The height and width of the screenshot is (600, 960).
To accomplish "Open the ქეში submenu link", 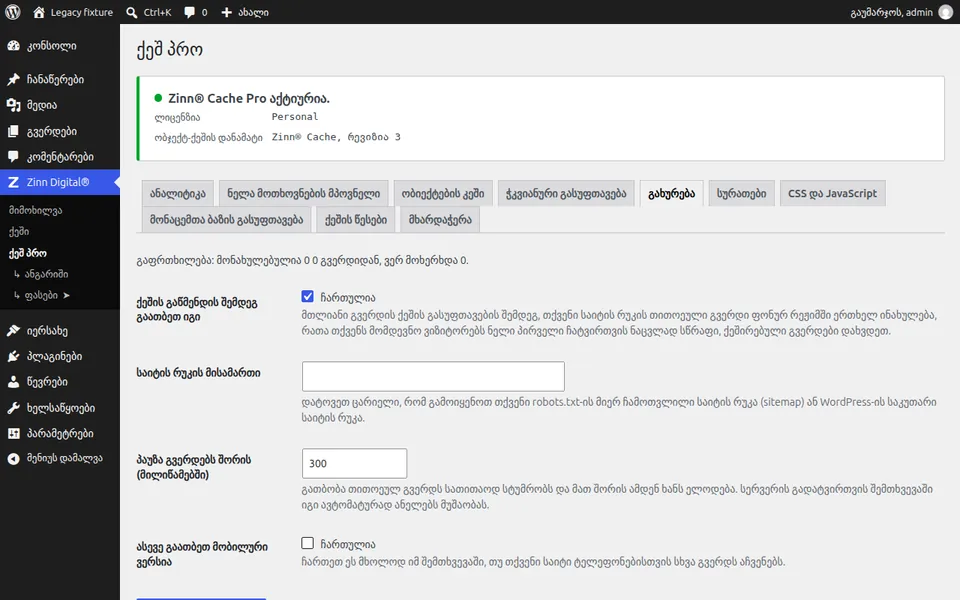I will click(19, 231).
